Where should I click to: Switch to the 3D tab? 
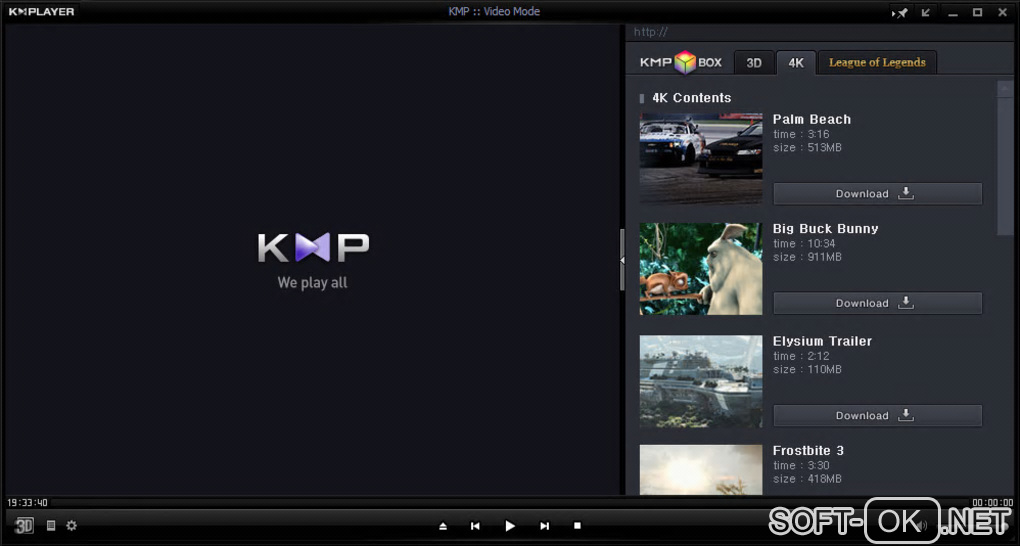coord(754,62)
